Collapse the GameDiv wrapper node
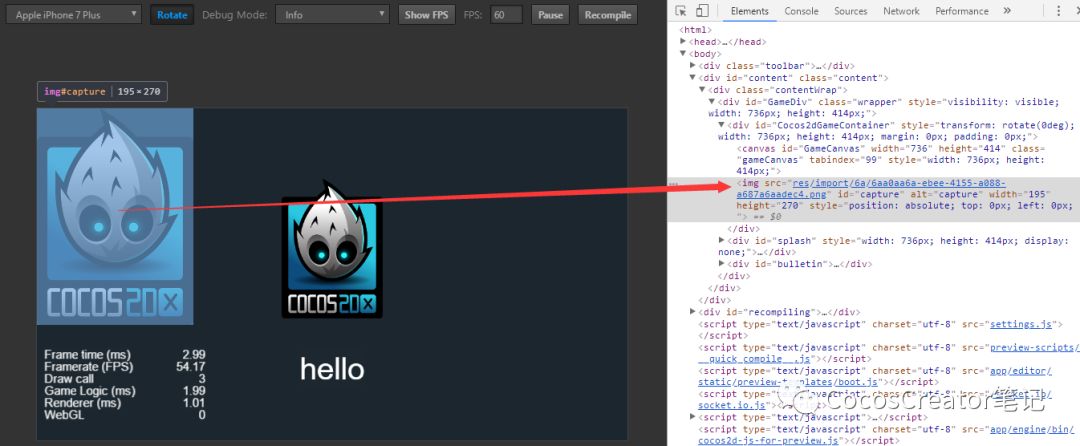Screen dimensions: 1080x446 pos(712,102)
